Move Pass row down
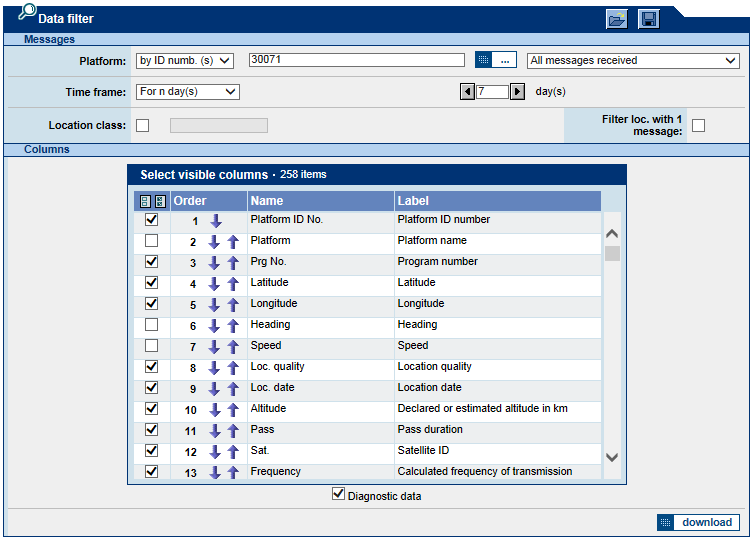Viewport: 753px width, 540px height. click(x=215, y=431)
